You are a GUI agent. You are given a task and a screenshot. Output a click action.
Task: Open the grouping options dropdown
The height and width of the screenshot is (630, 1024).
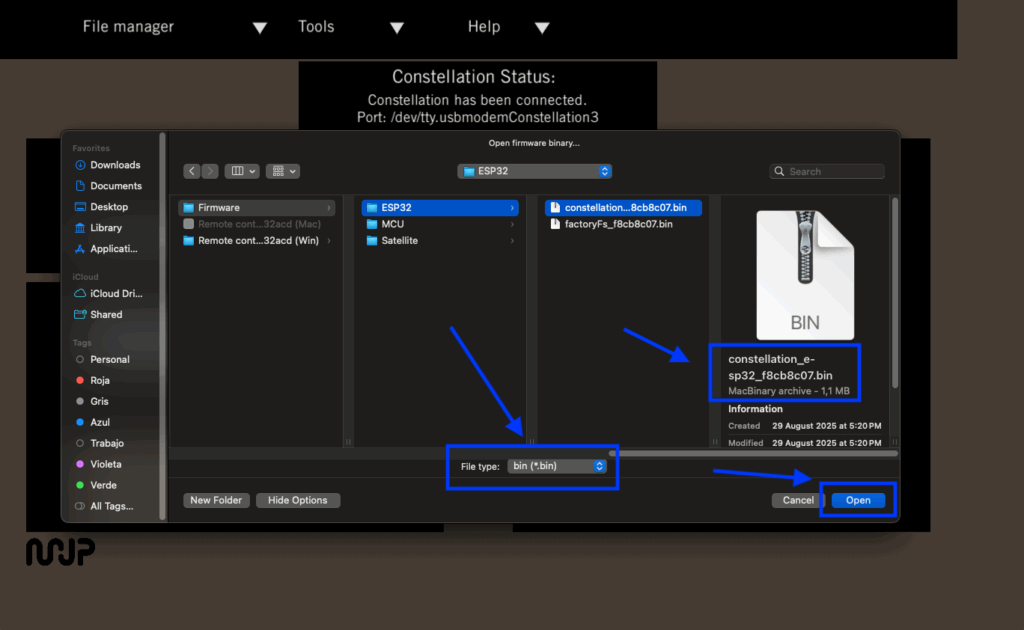click(x=285, y=171)
